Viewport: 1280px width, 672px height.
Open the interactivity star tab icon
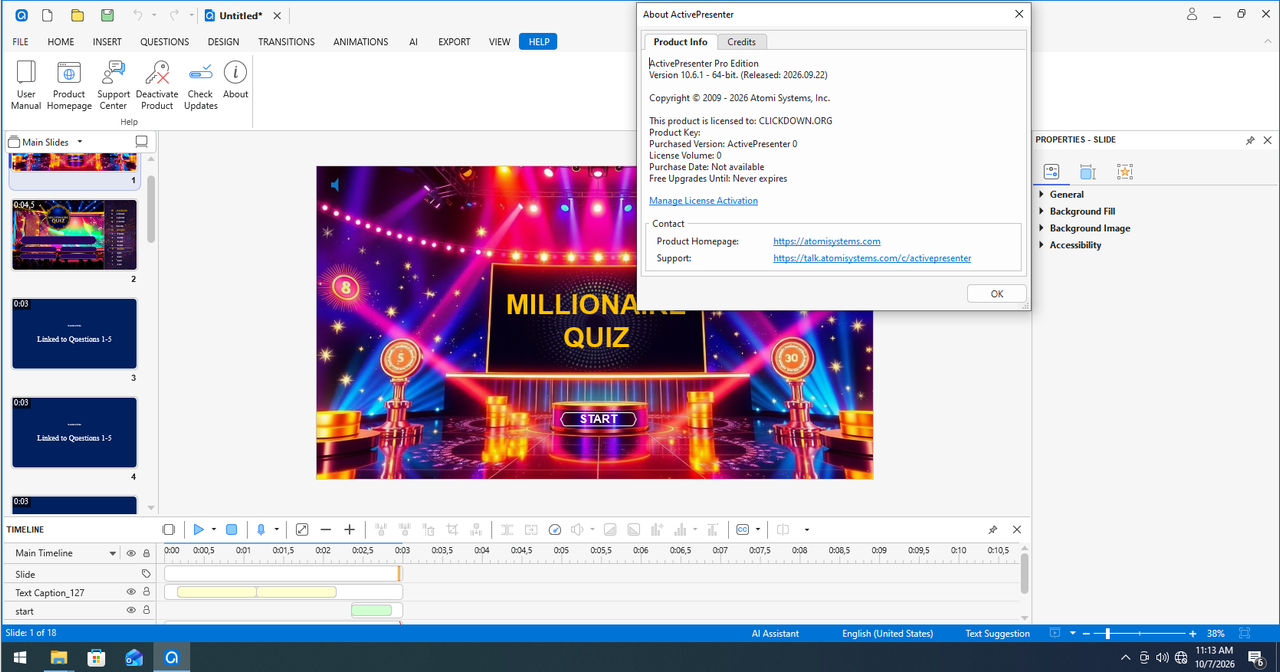click(1125, 172)
